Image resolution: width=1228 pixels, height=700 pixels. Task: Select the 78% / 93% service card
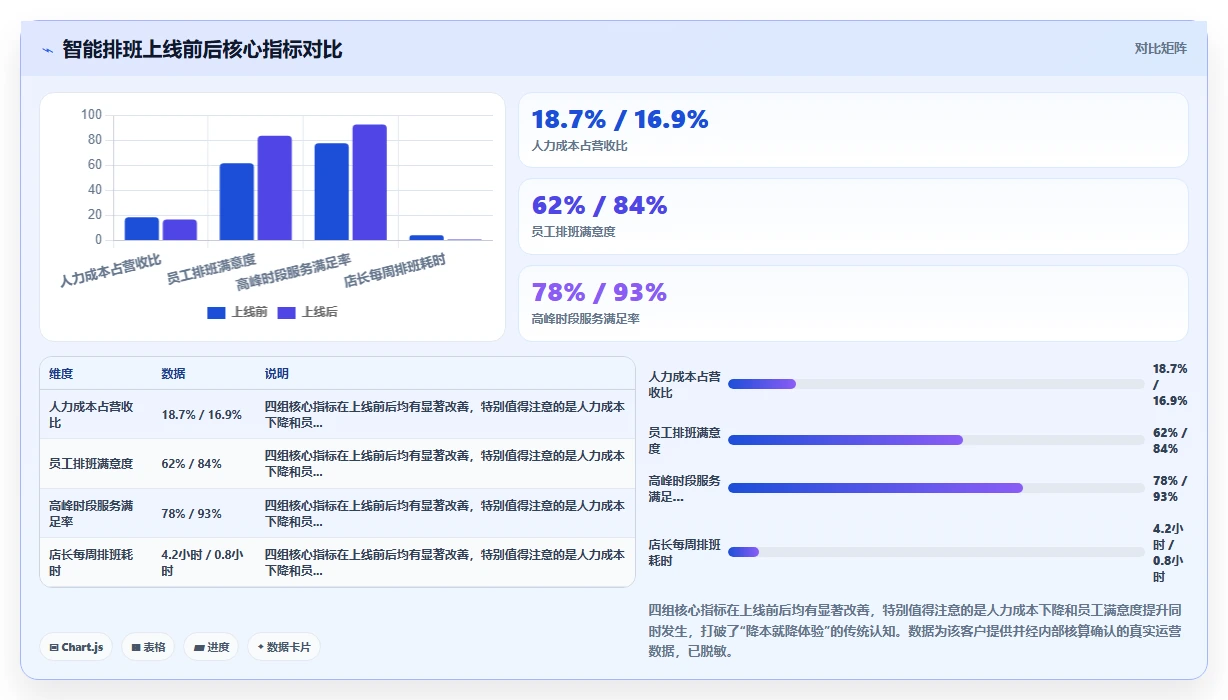click(853, 303)
